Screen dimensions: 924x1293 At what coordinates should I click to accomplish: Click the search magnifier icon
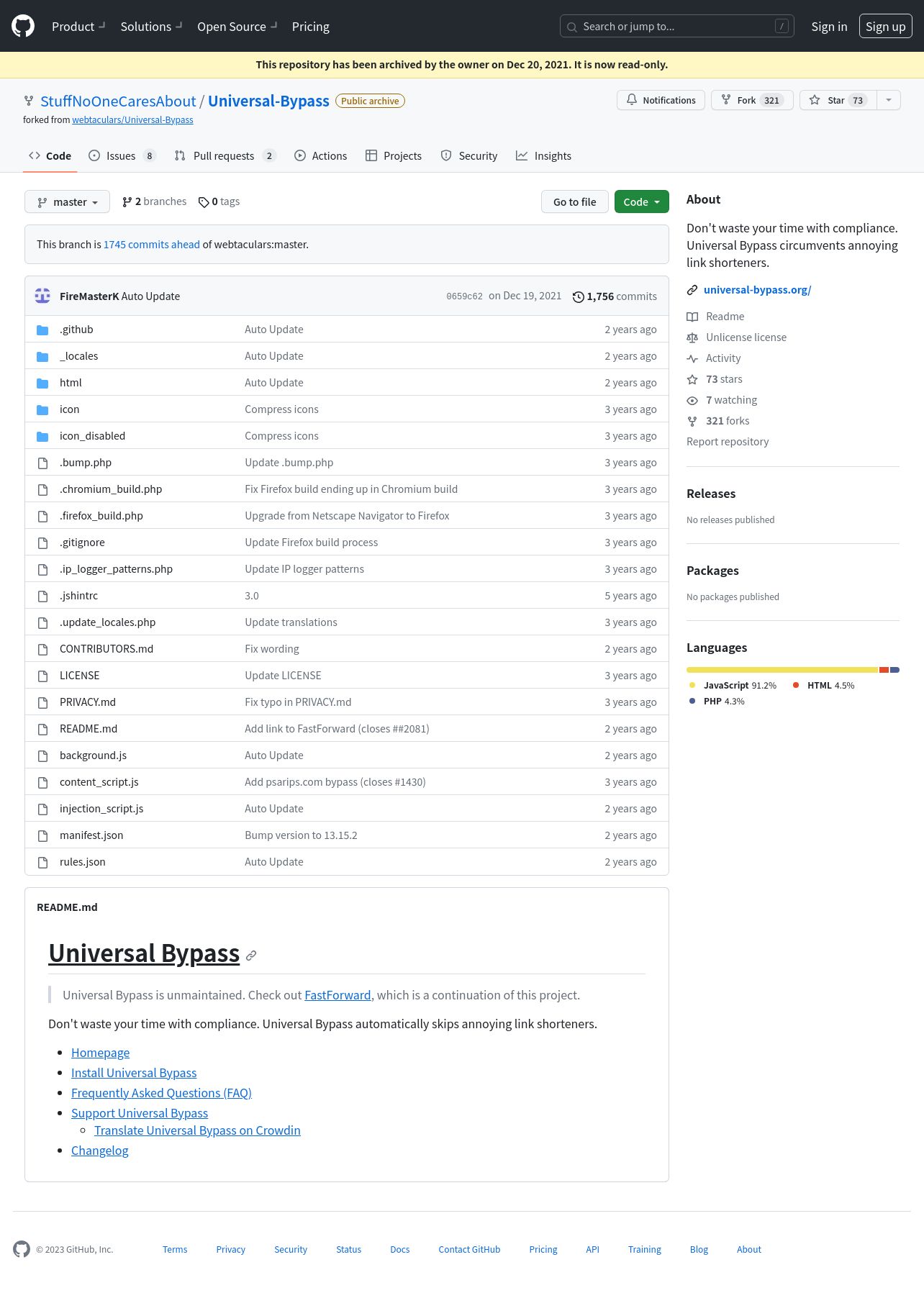tap(572, 27)
